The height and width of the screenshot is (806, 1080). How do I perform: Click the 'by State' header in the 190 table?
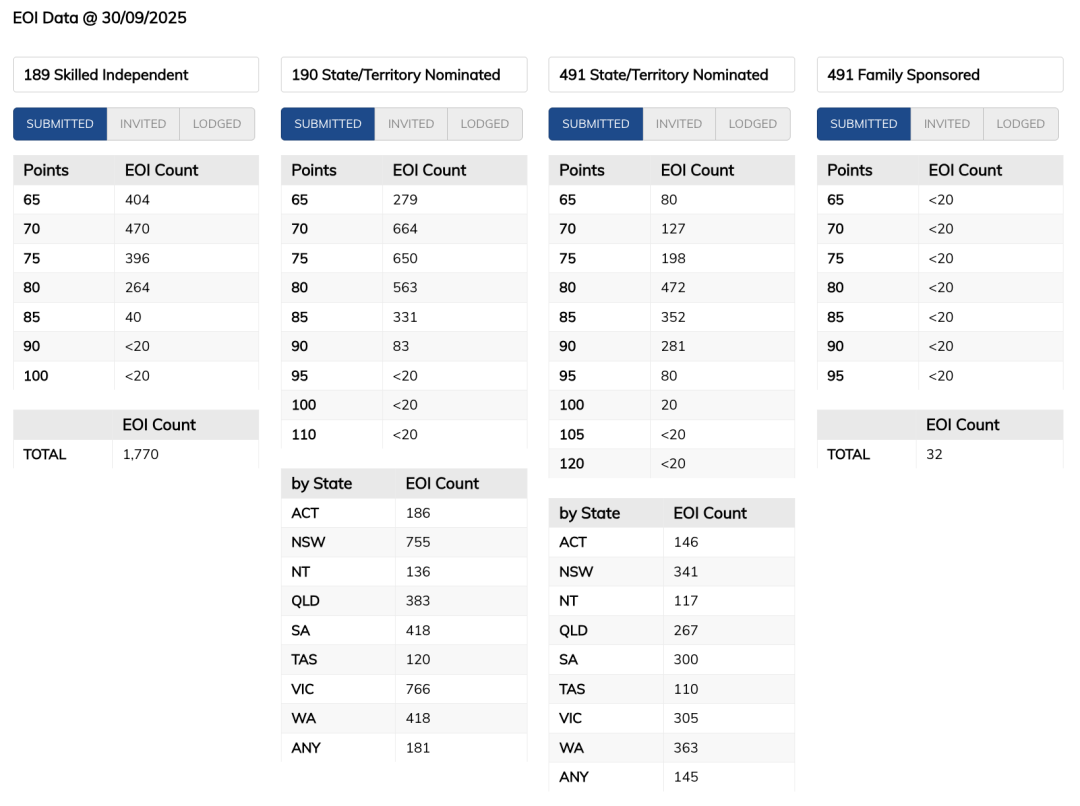pyautogui.click(x=322, y=484)
